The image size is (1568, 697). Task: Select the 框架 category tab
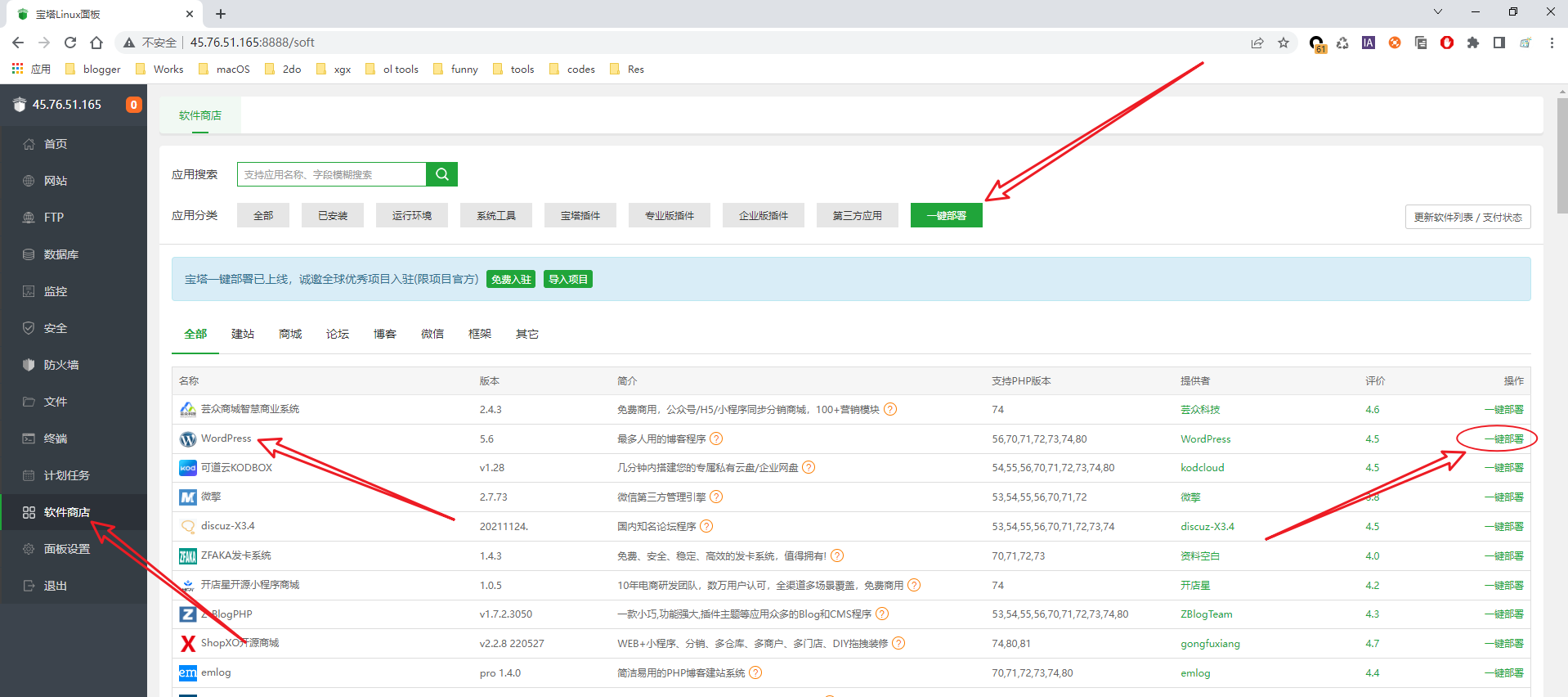click(x=480, y=334)
